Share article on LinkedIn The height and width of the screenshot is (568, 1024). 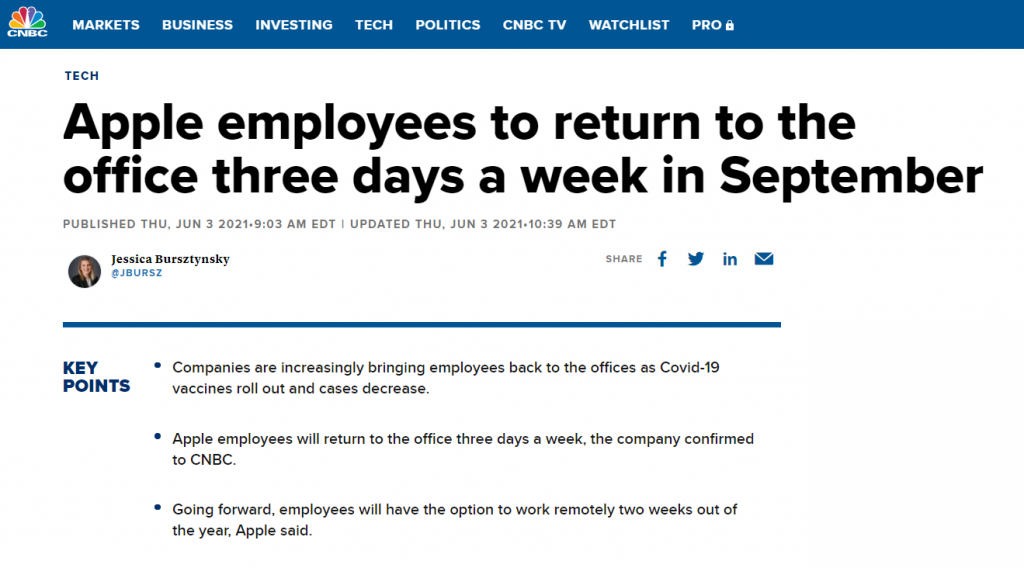coord(729,259)
